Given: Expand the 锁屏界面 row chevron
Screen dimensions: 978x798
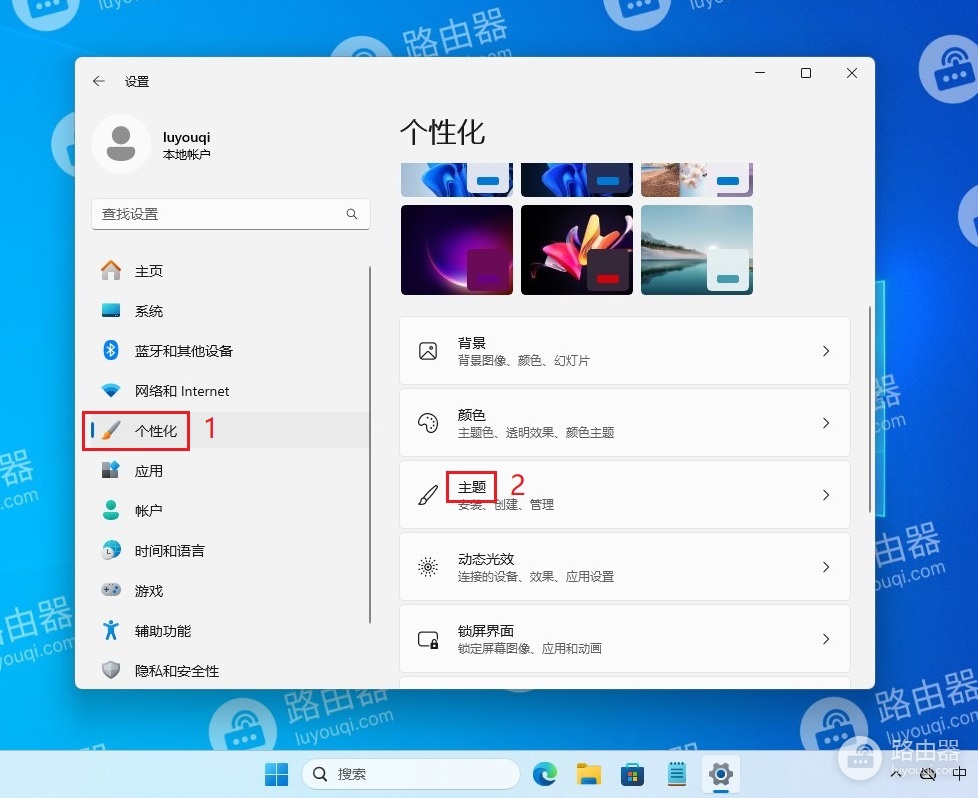Looking at the screenshot, I should tap(826, 639).
